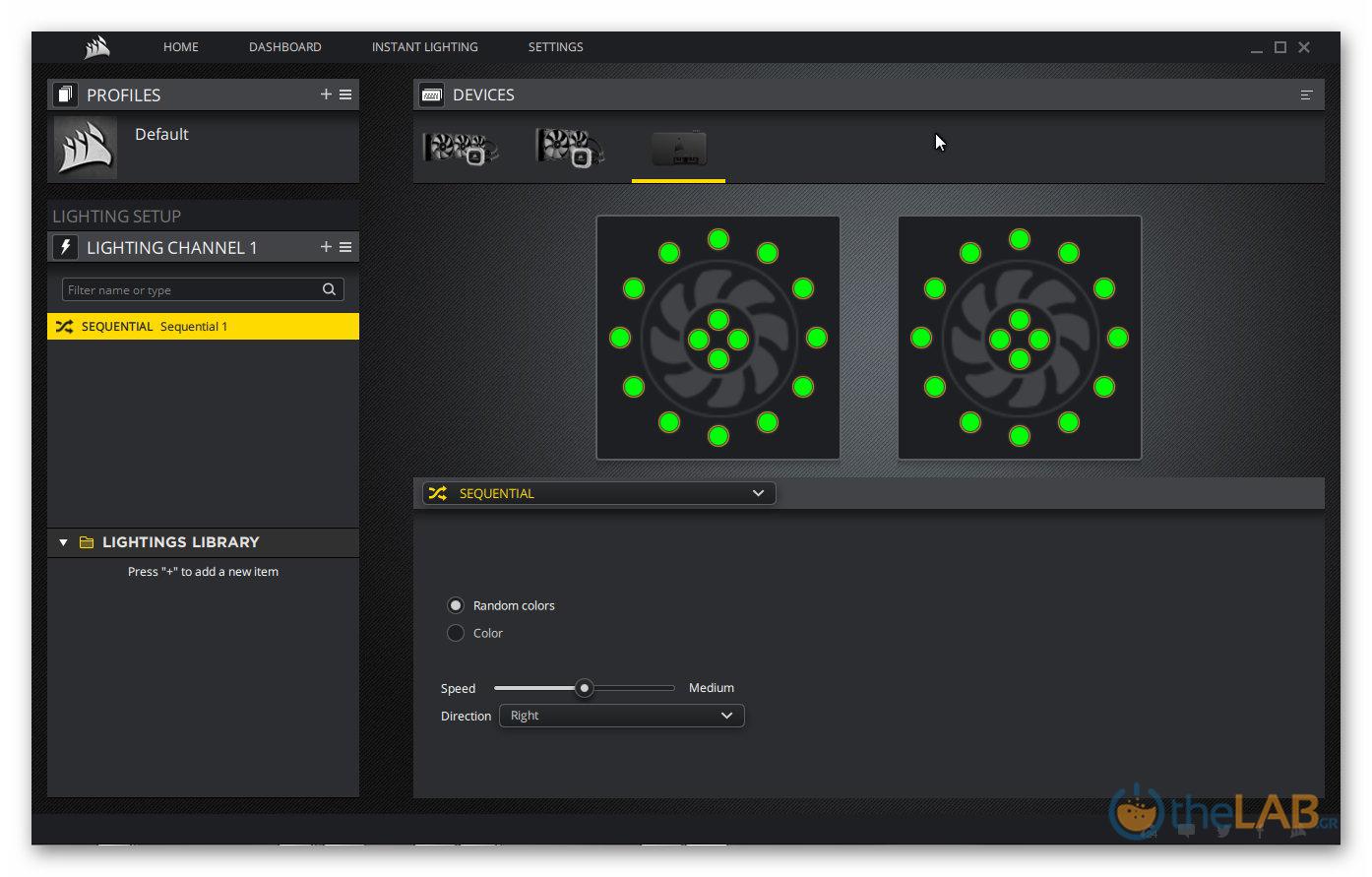Click the Corsair sails logo in the top bar
This screenshot has width=1372, height=877.
(96, 46)
